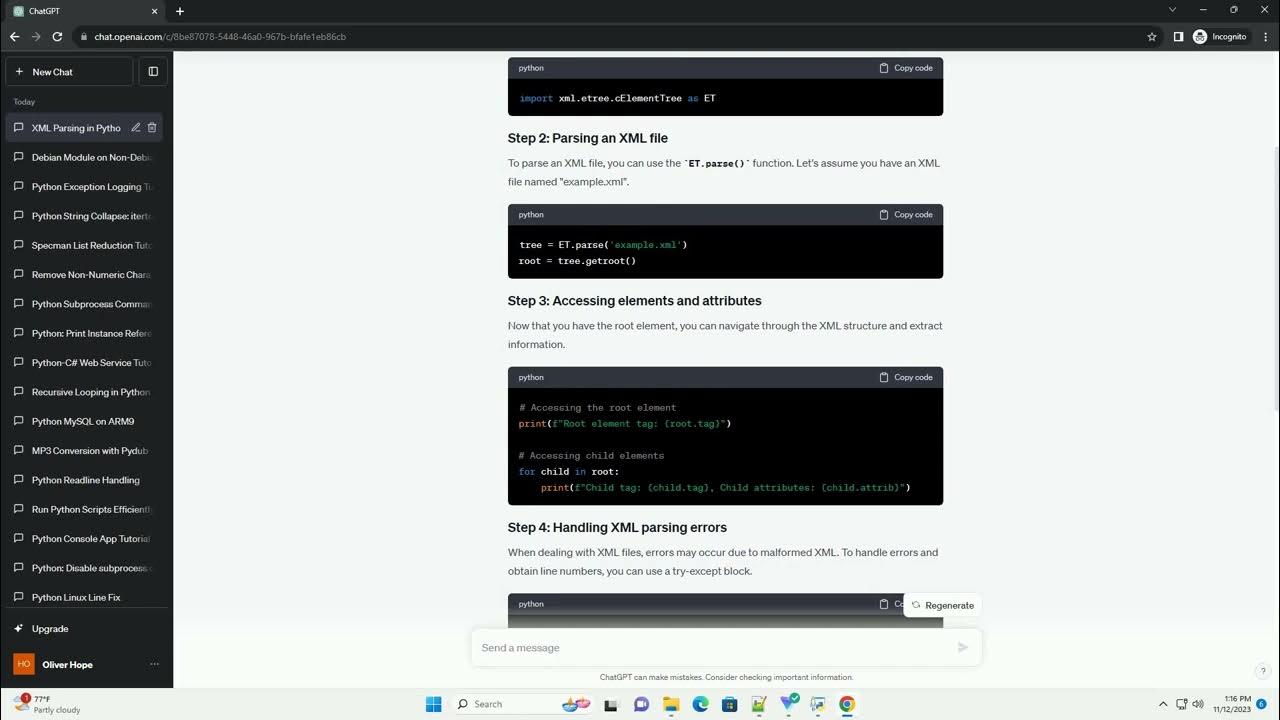The image size is (1280, 720).
Task: Open the Debian Module on Non-Debian chat
Action: (84, 157)
